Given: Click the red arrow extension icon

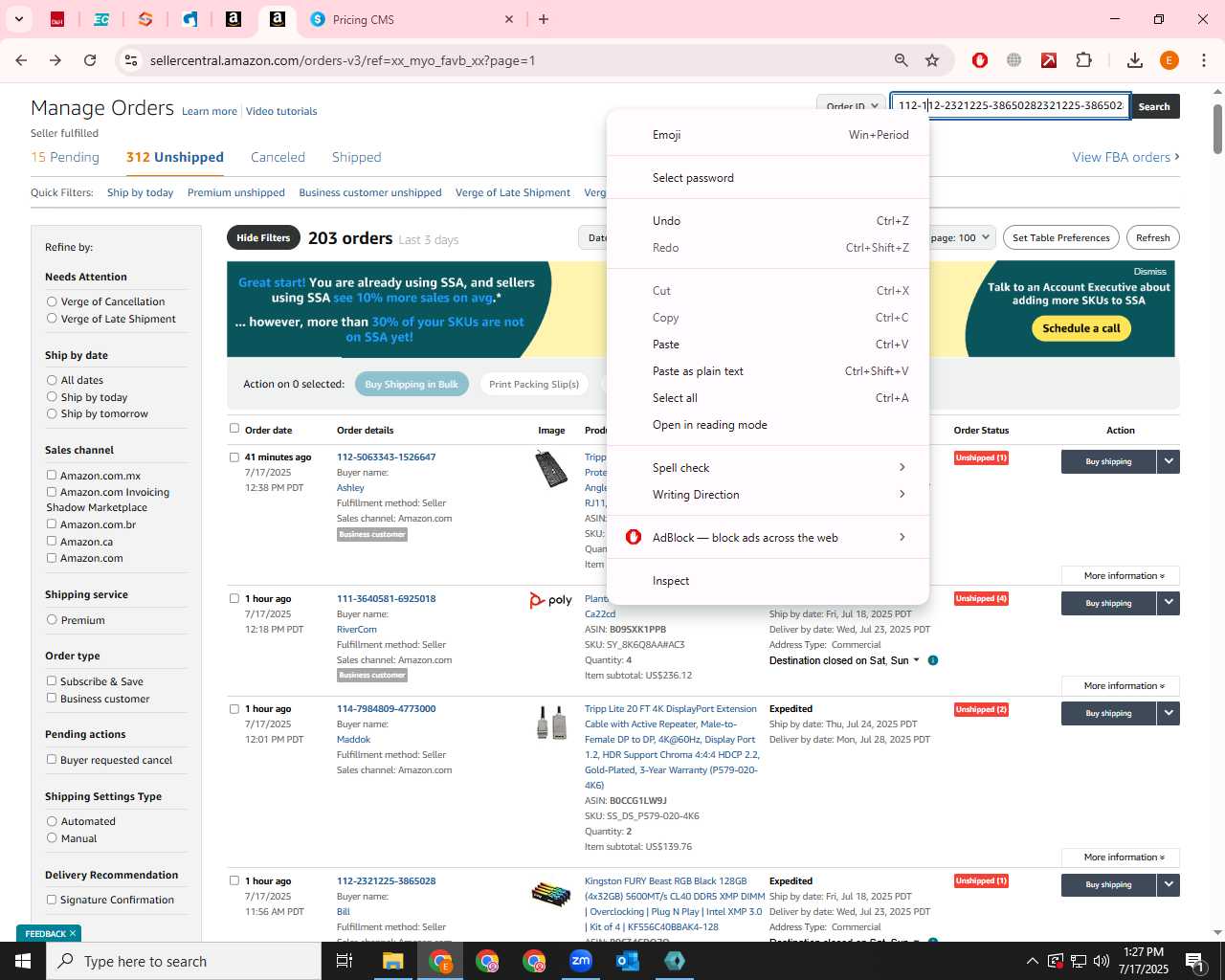Looking at the screenshot, I should (1049, 60).
